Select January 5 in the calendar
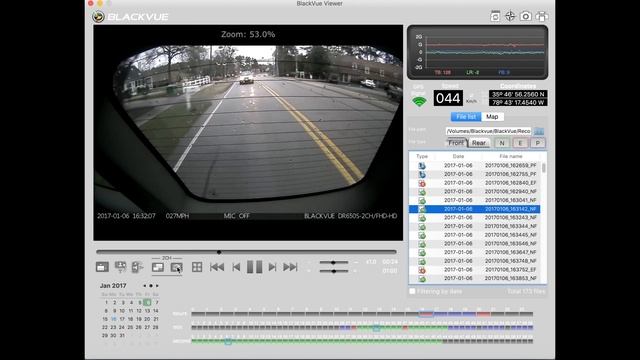640x360 pixels. pos(139,302)
